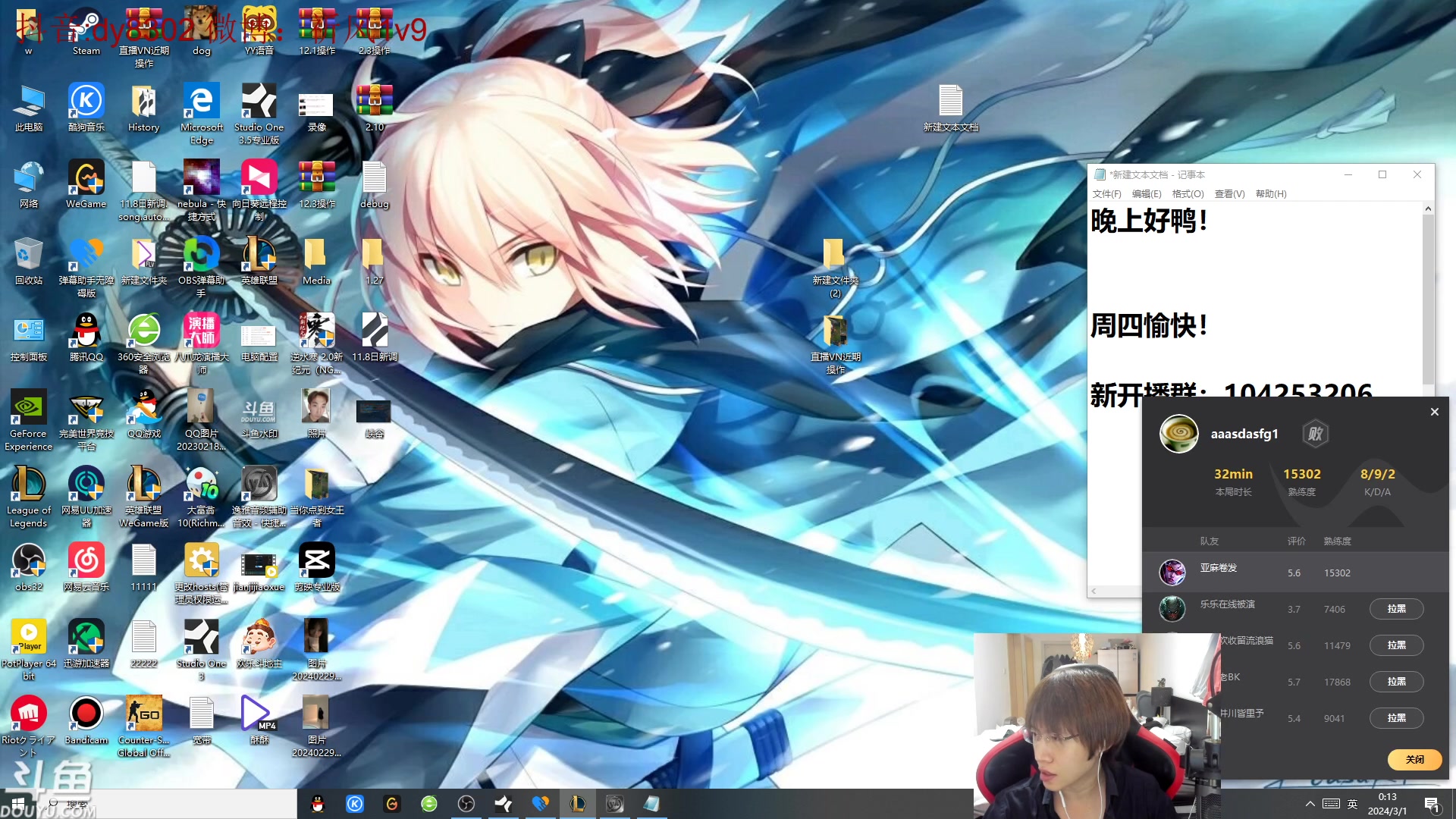This screenshot has height=819, width=1456.
Task: Open PotPlayer 64 bit desktop shortcut
Action: pos(28,649)
